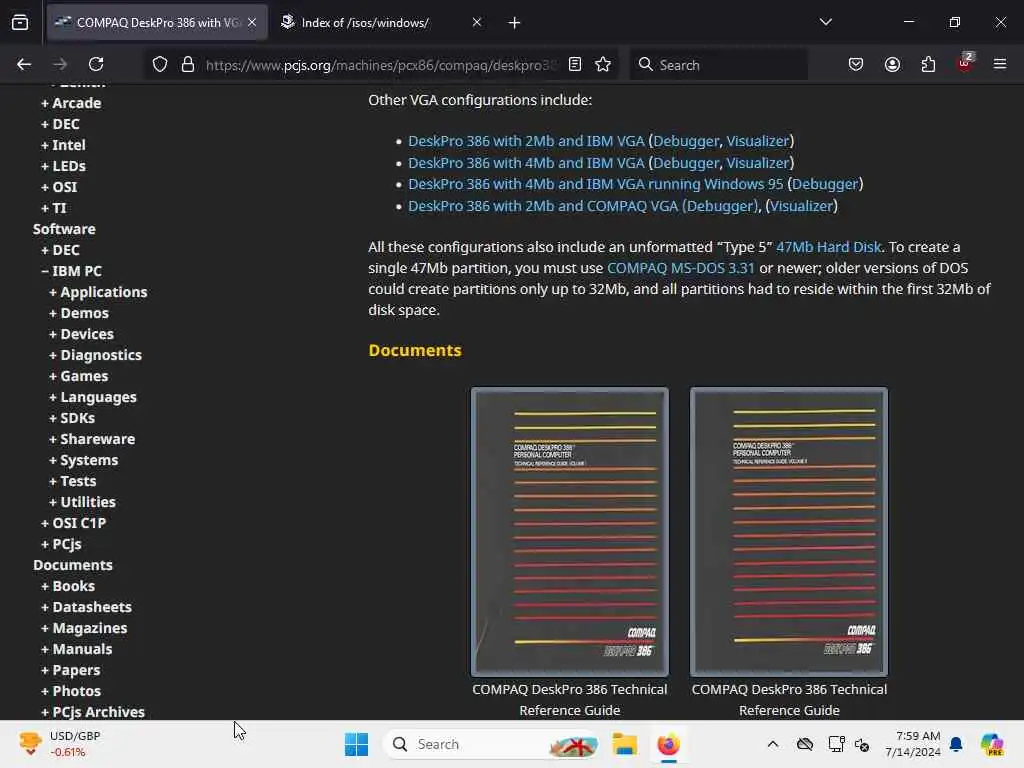
Task: Expand Applications under IBM PC
Action: pyautogui.click(x=98, y=292)
